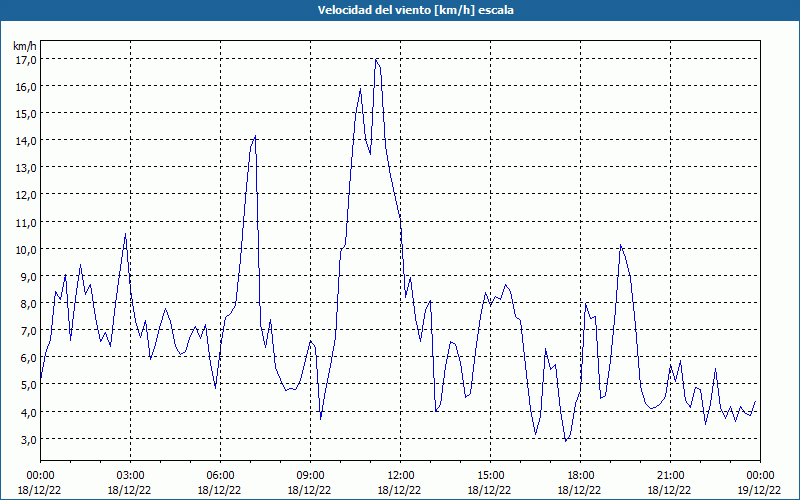This screenshot has height=500, width=800.
Task: Select the "16,0" y-axis value
Action: point(26,87)
